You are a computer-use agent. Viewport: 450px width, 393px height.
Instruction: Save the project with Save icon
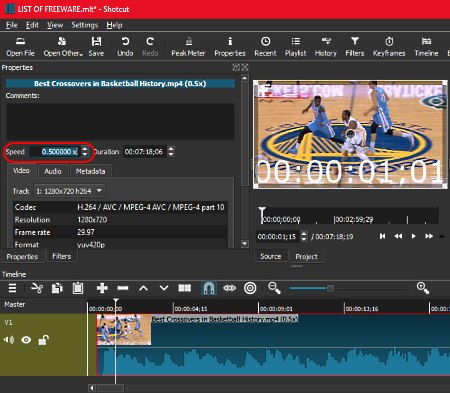pos(96,46)
